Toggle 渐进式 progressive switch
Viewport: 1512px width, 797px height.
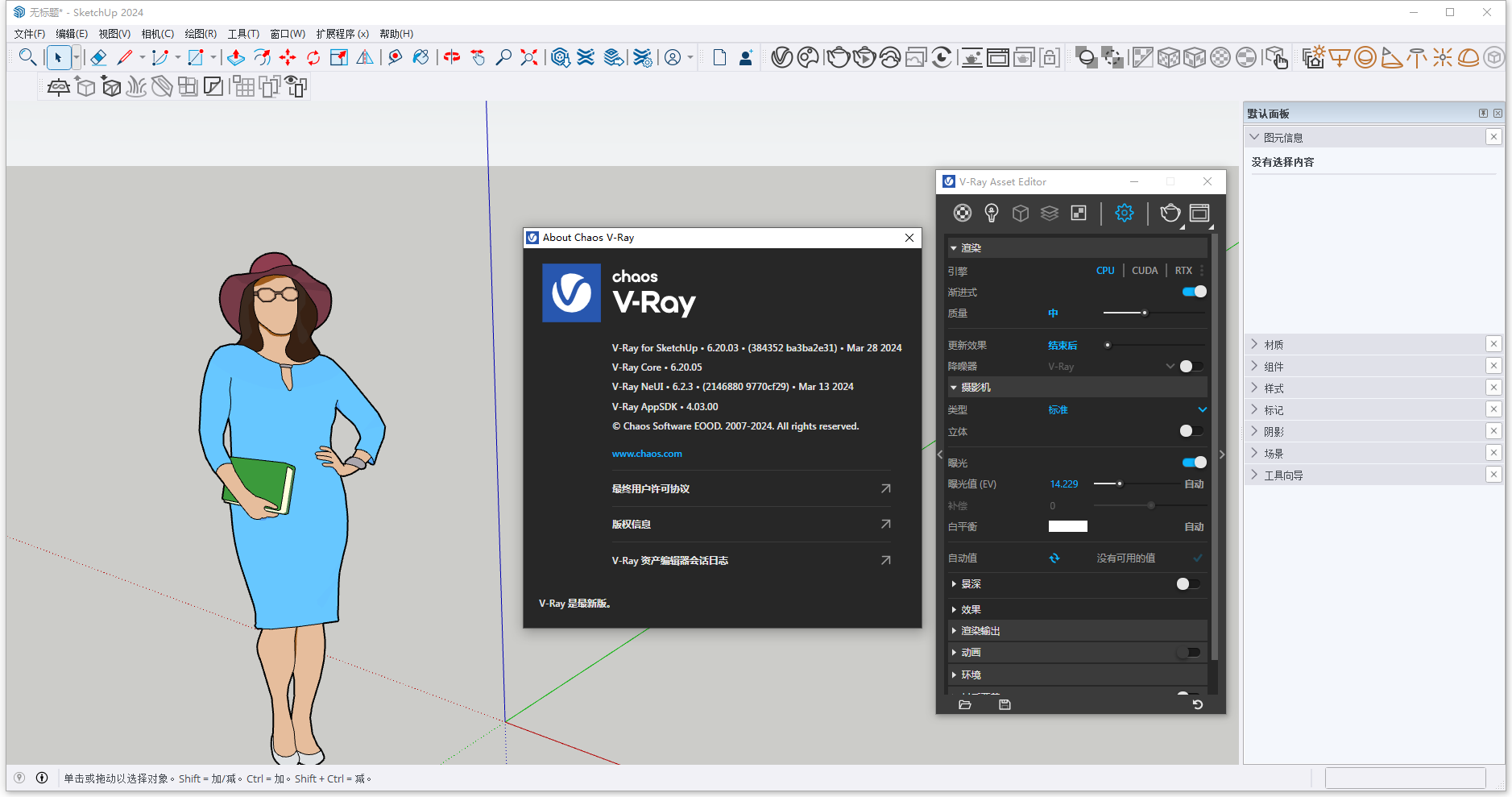pos(1194,292)
